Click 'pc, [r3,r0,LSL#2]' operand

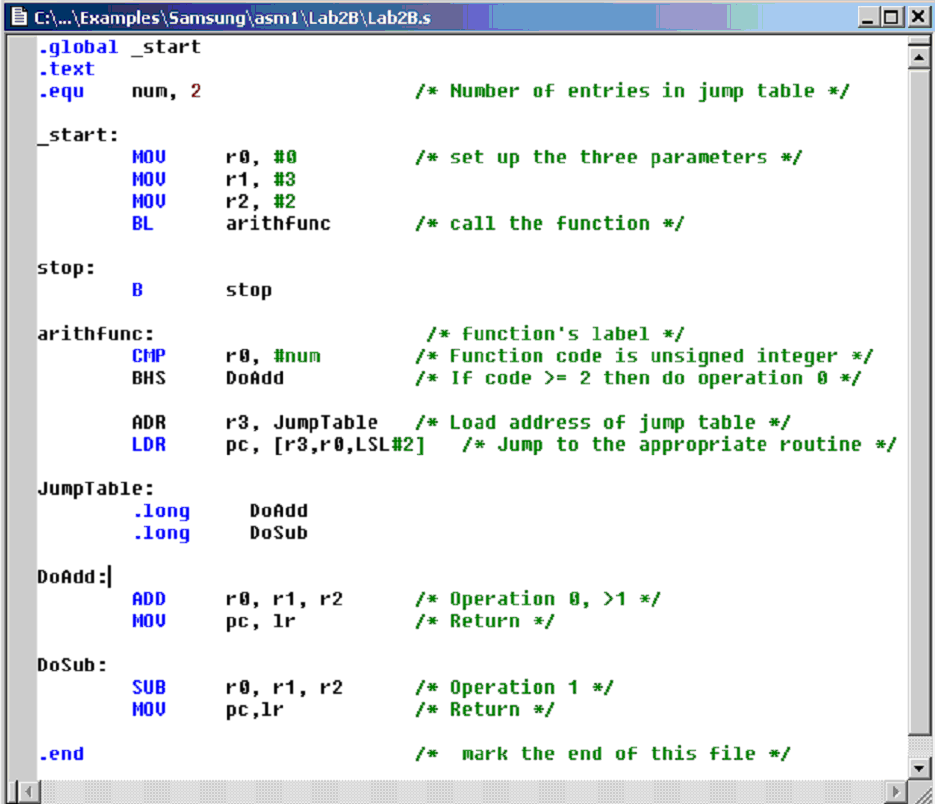coord(325,445)
